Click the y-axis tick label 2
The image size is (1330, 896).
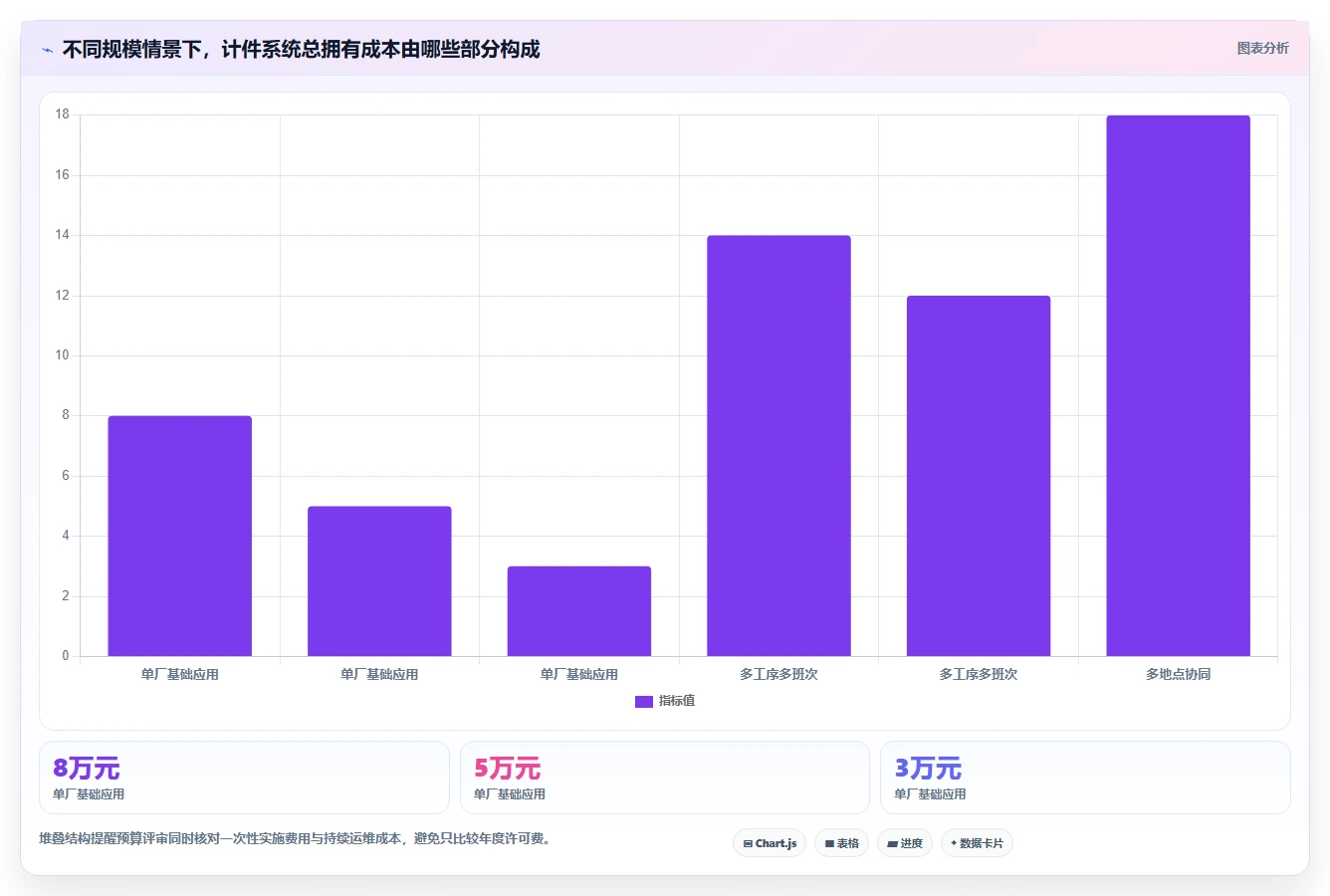pos(66,596)
